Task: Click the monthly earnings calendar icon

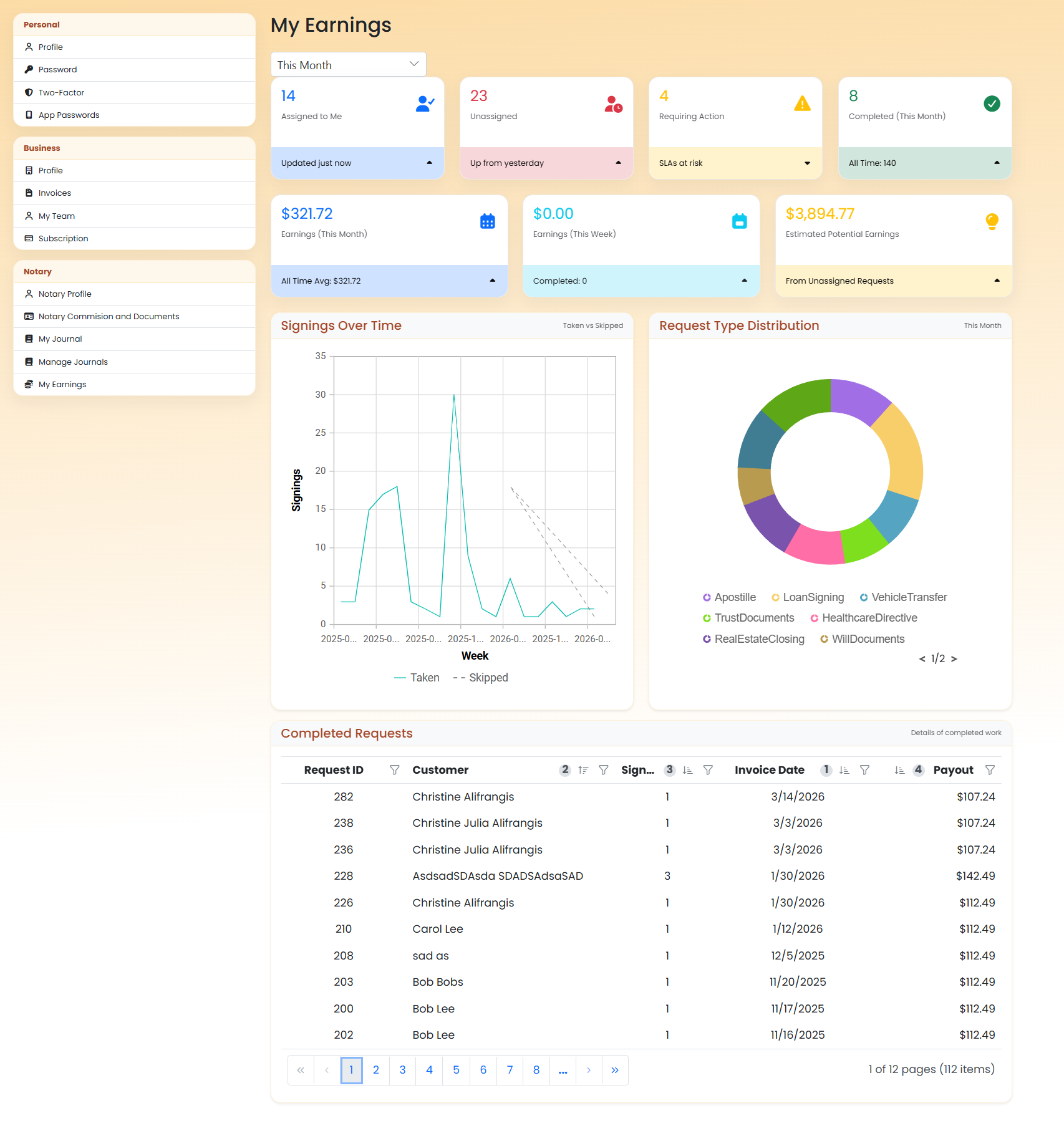Action: [488, 221]
